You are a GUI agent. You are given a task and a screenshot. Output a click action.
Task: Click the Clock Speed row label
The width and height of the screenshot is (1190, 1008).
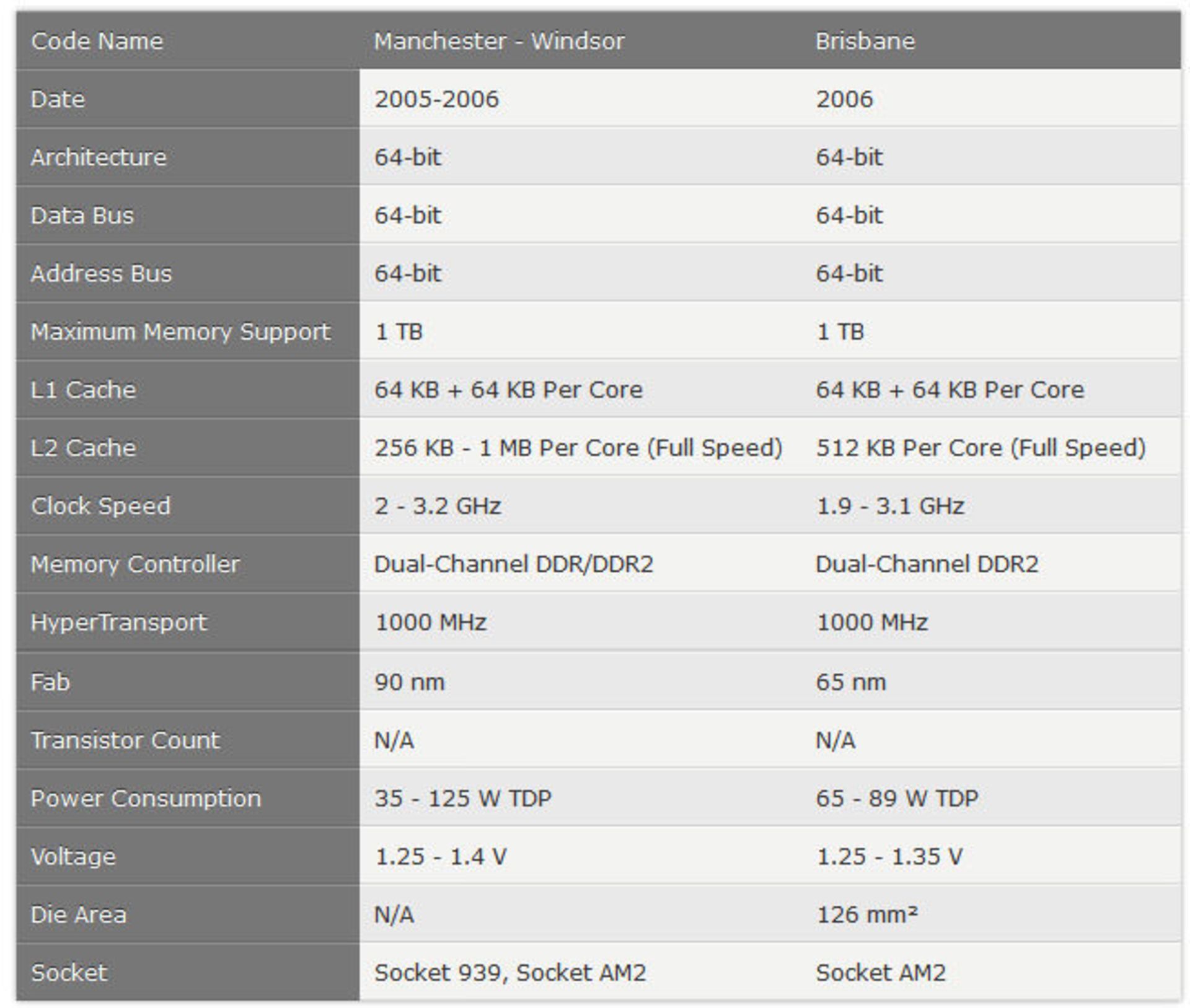tap(101, 506)
